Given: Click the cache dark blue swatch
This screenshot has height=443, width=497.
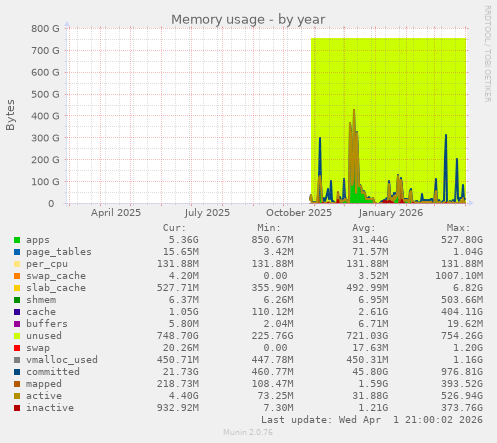Looking at the screenshot, I should coord(17,312).
